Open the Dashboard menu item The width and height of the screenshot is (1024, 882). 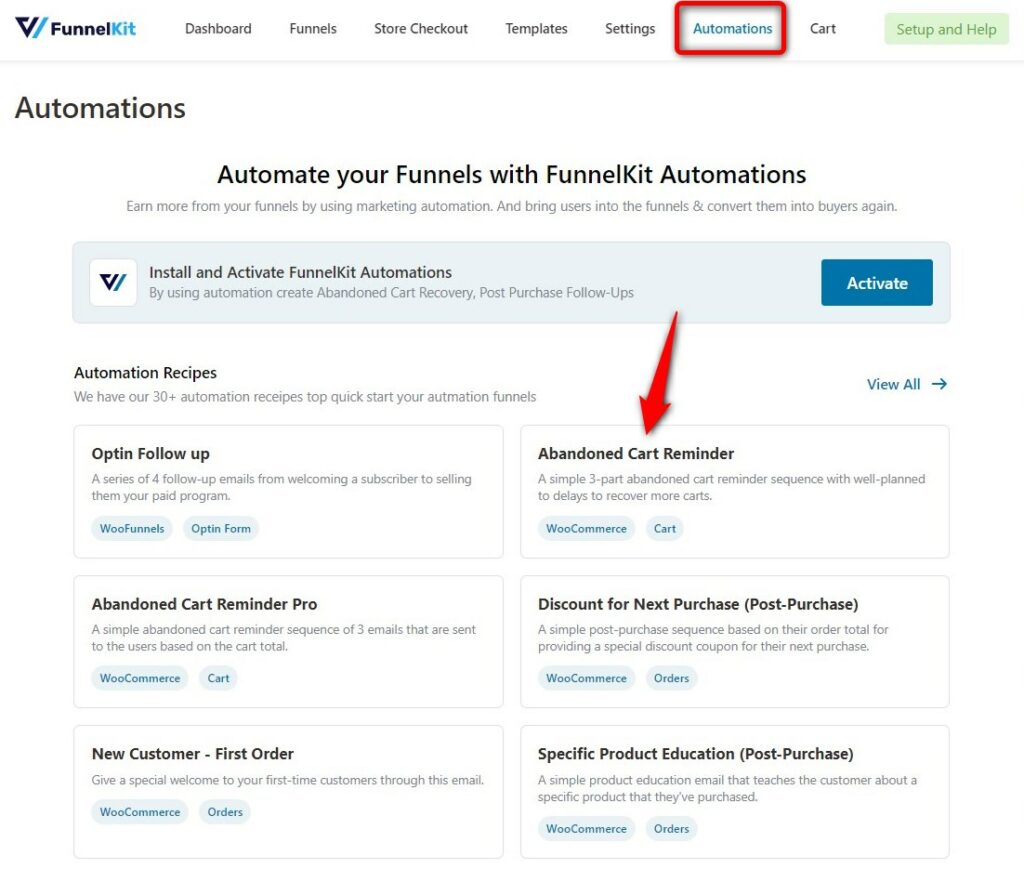coord(218,29)
